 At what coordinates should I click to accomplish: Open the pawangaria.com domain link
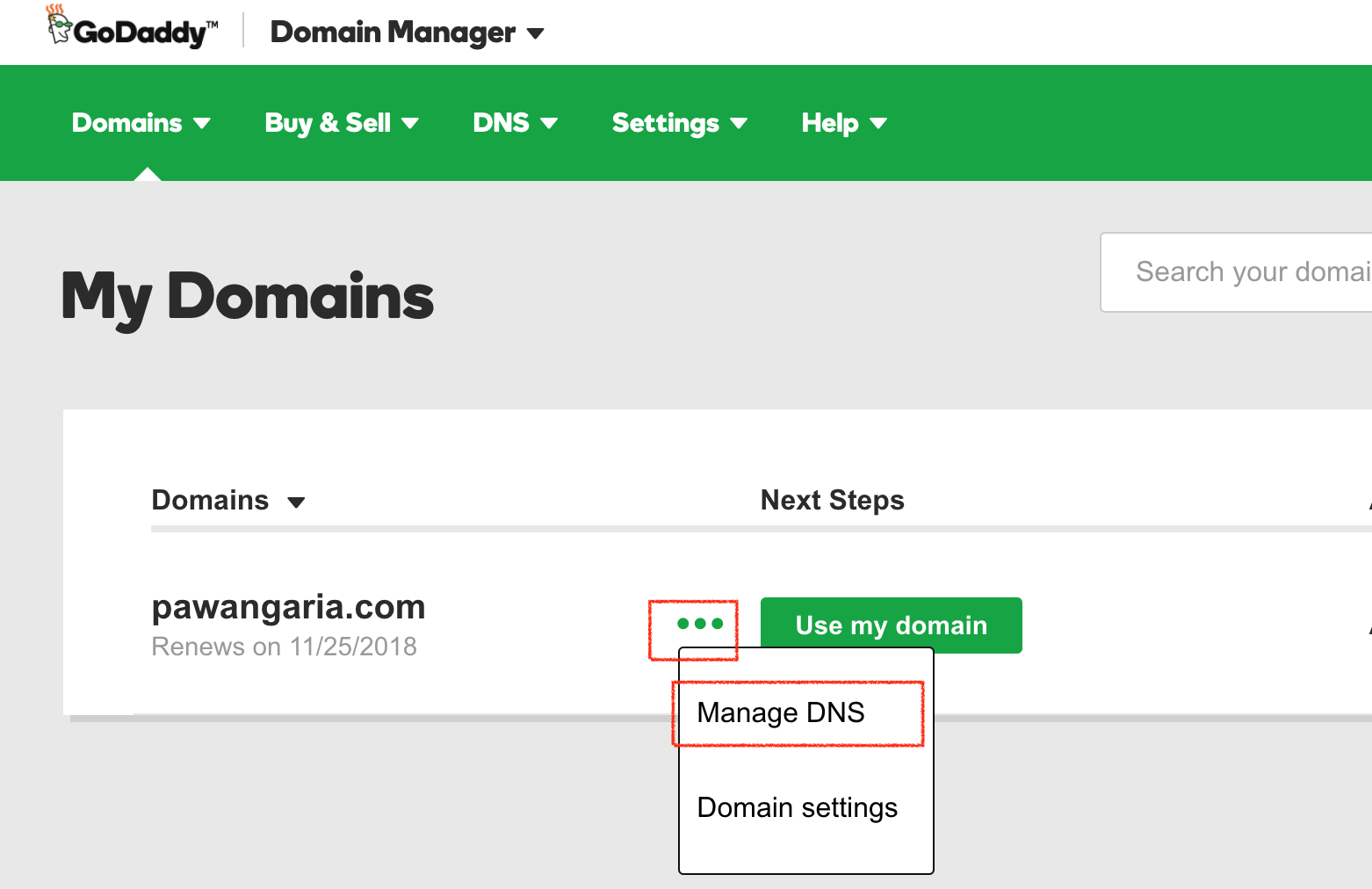click(x=288, y=607)
